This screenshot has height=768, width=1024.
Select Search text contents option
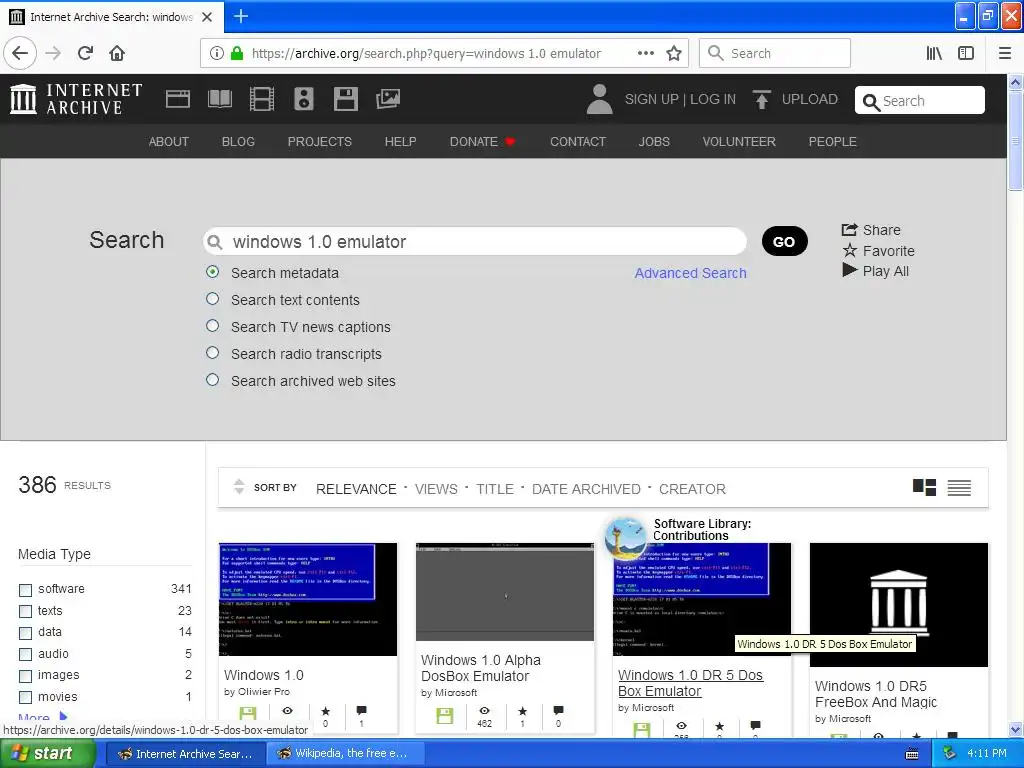coord(212,298)
